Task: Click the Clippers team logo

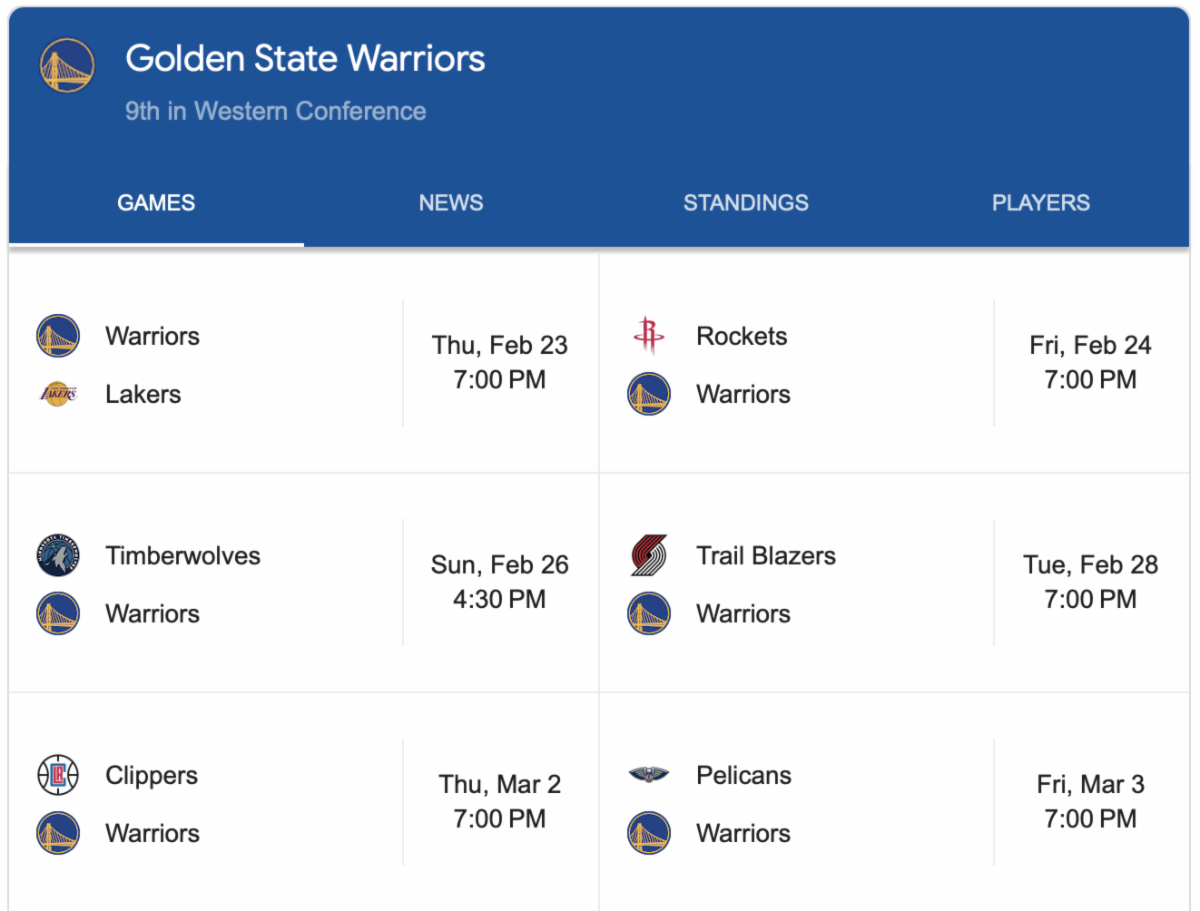Action: click(x=58, y=775)
